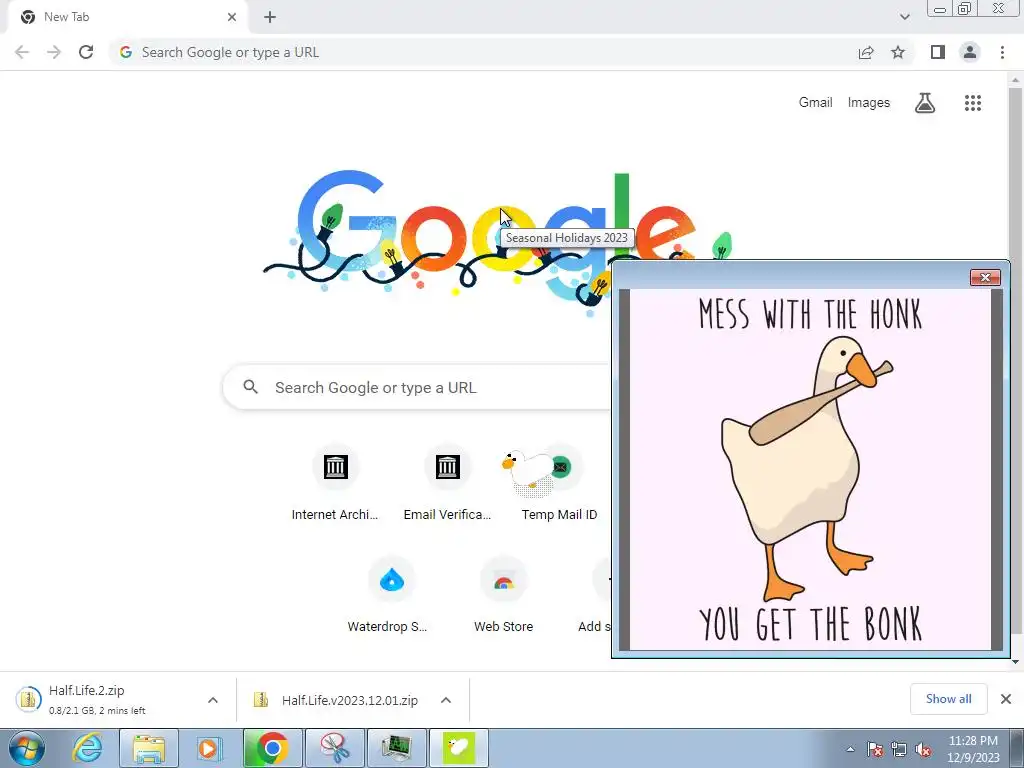Close the goose meme popup window
Viewport: 1024px width, 768px height.
(985, 278)
